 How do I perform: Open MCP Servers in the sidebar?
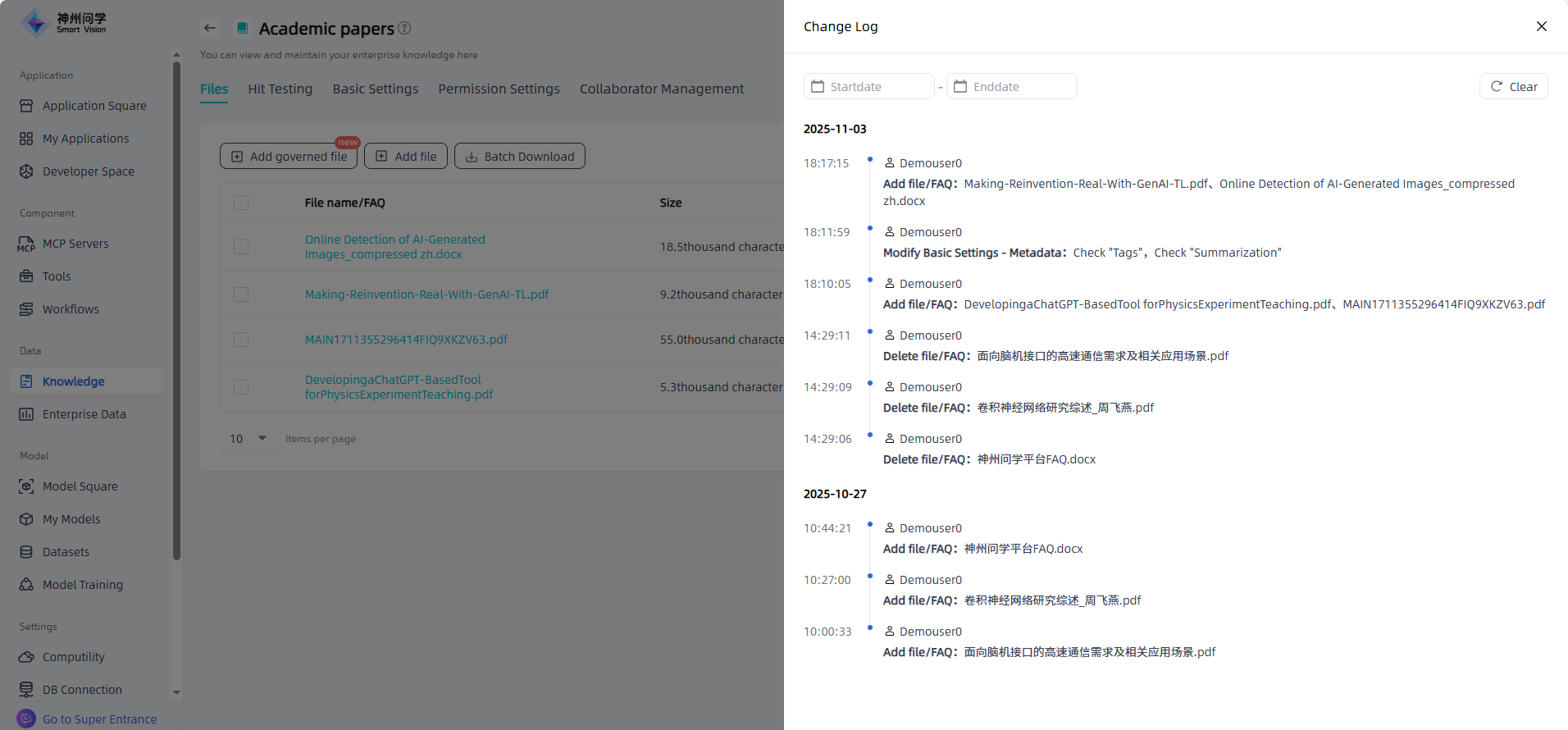click(x=75, y=244)
